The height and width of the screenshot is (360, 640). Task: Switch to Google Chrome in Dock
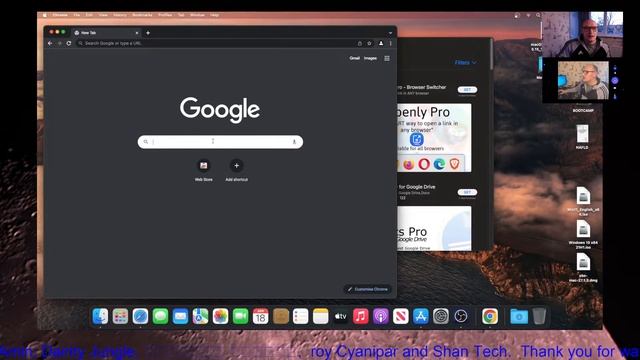[490, 316]
